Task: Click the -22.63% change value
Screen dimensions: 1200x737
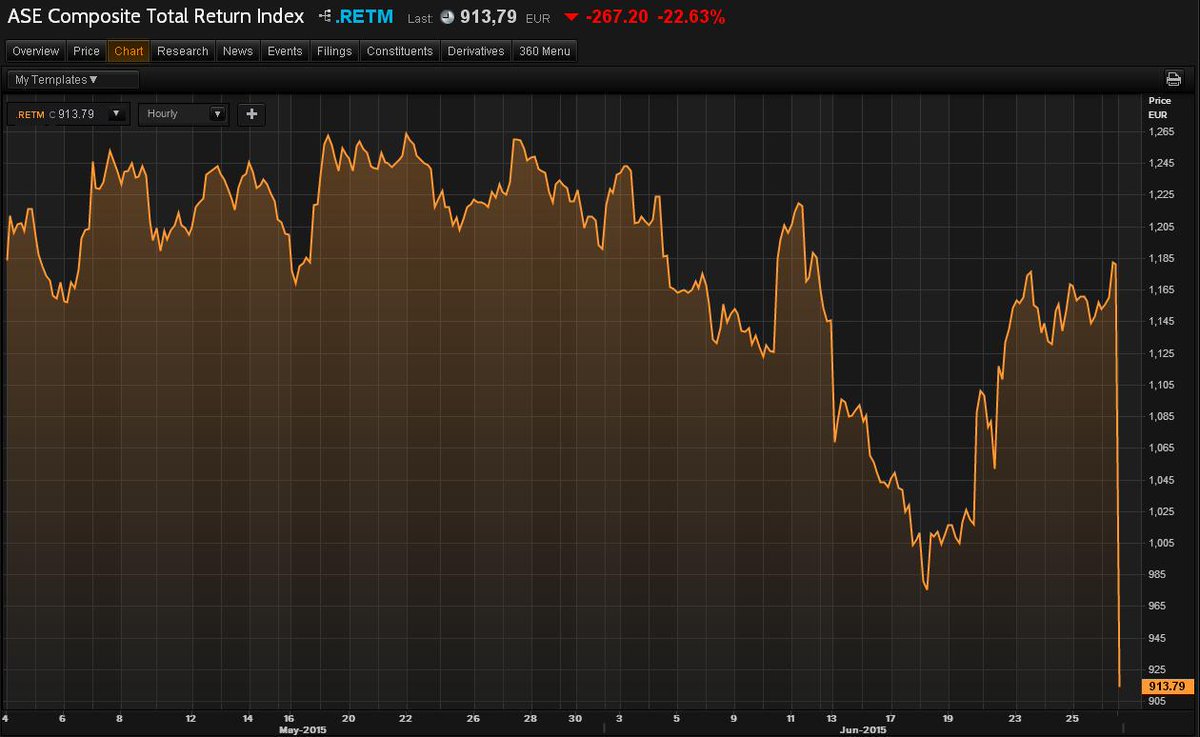Action: tap(691, 17)
